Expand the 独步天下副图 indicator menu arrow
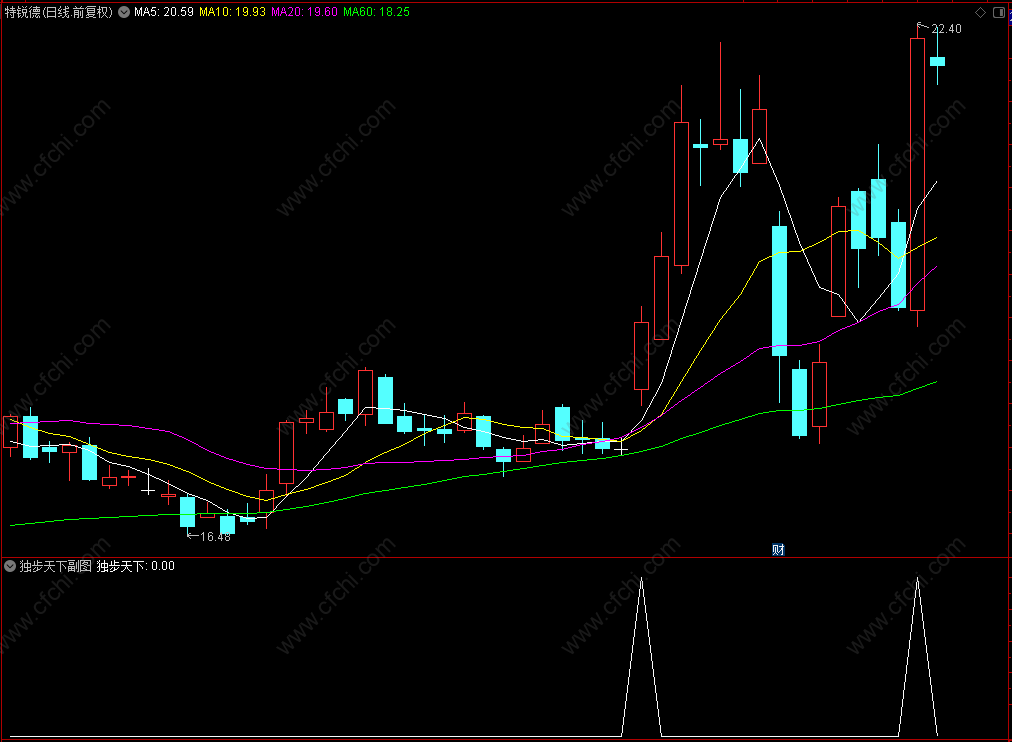Screen dimensions: 1012x742 click(10, 567)
